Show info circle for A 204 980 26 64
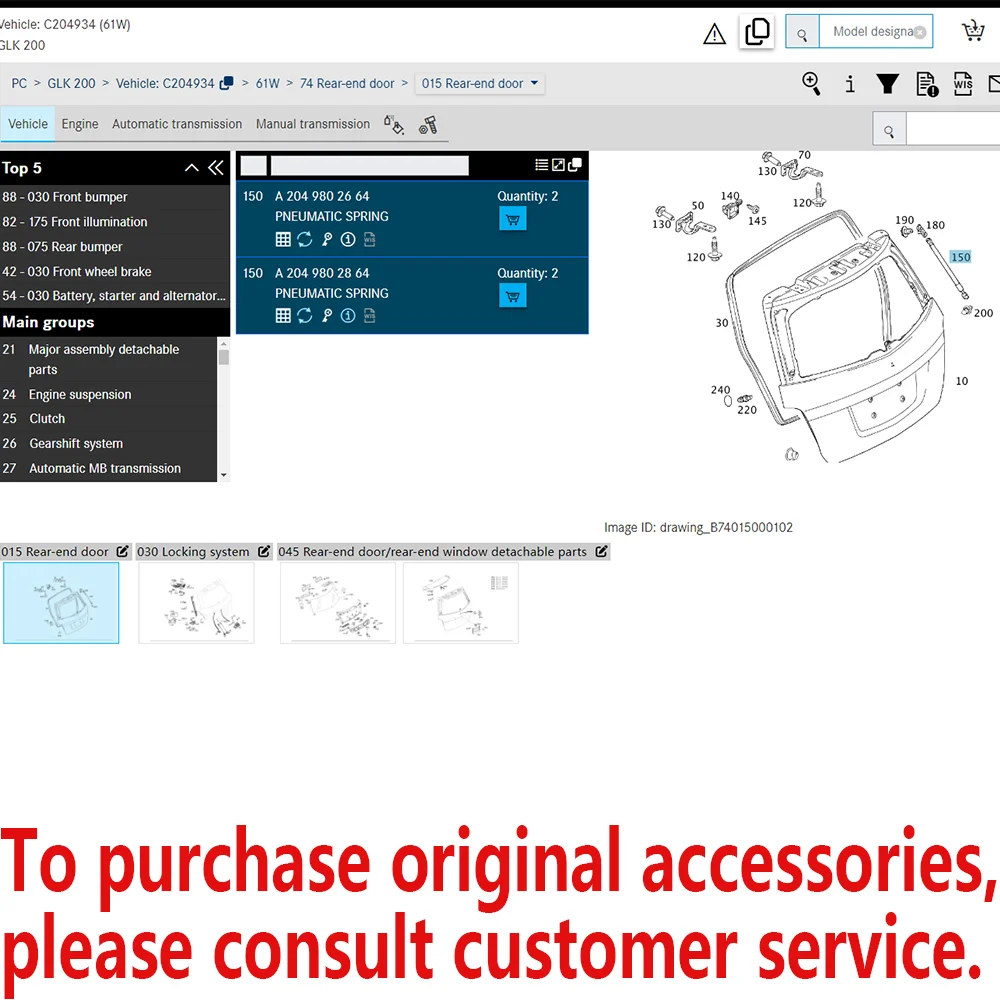1000x1000 pixels. click(x=348, y=239)
